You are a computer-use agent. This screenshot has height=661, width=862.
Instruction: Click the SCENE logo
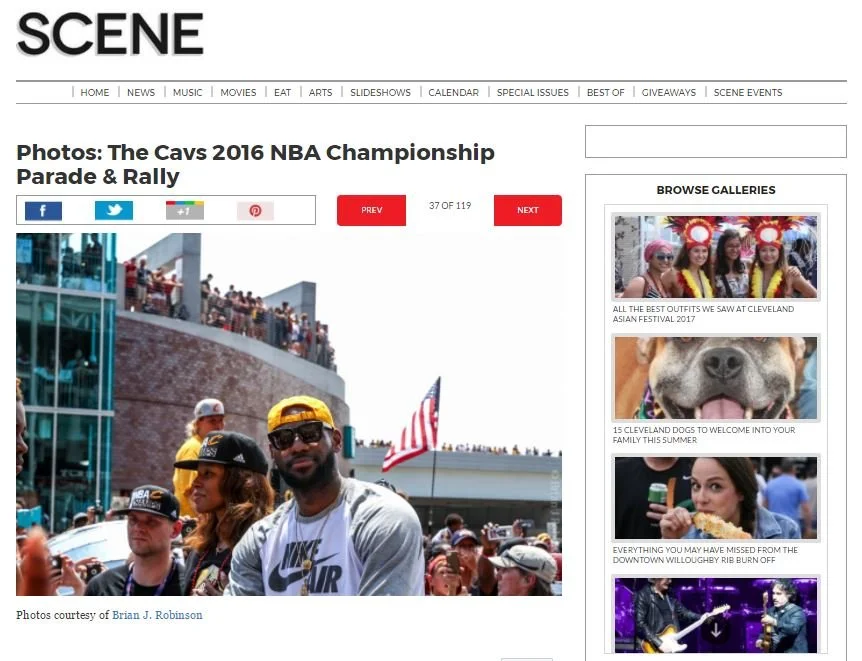tap(110, 34)
